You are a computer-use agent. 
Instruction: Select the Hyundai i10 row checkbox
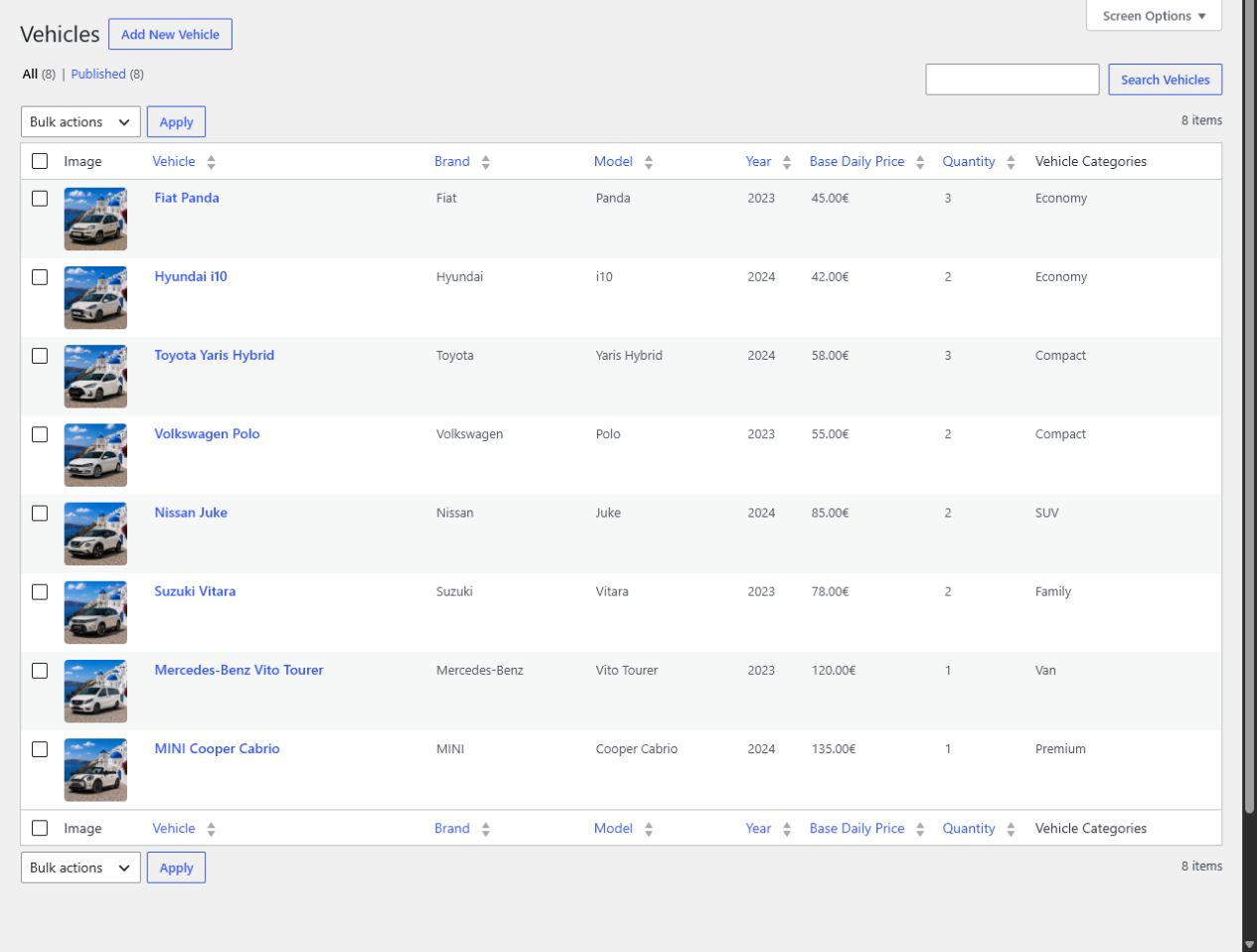click(40, 277)
